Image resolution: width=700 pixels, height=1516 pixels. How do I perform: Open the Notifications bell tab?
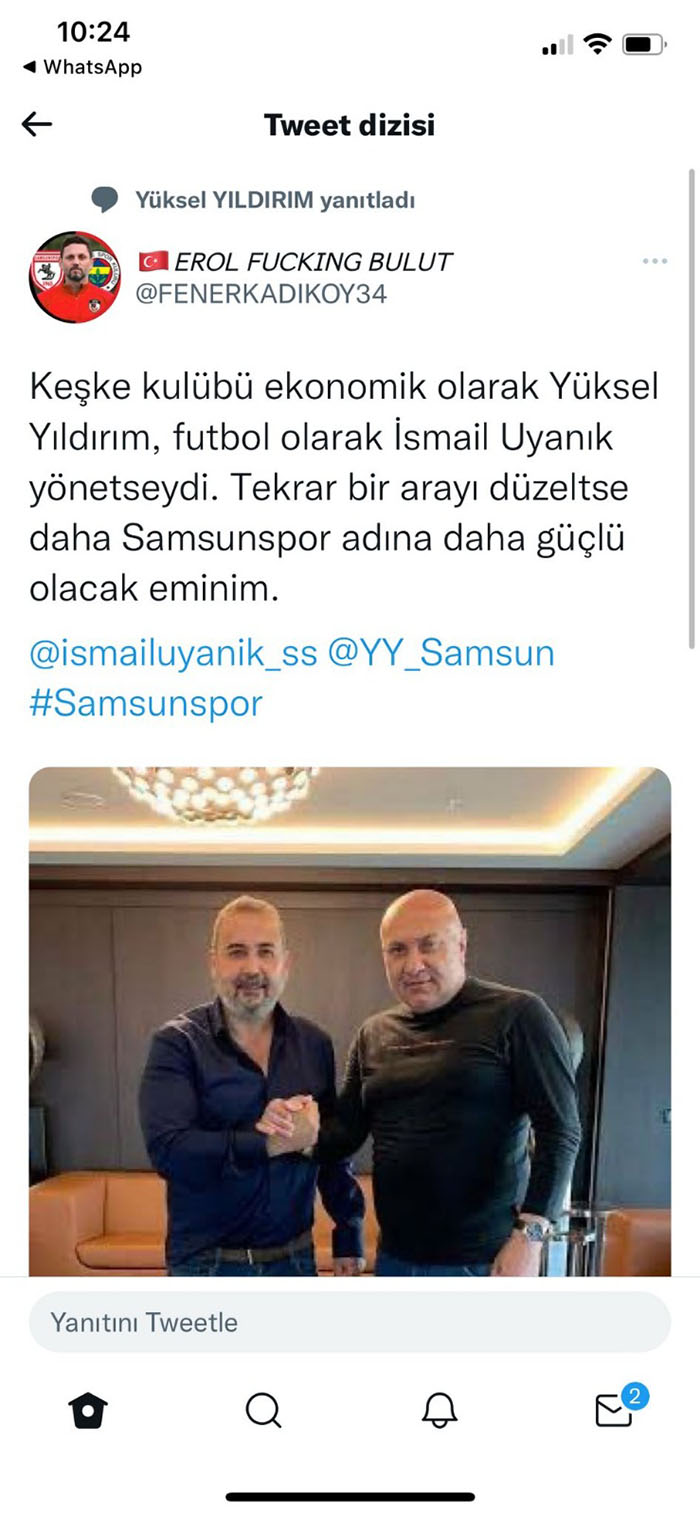coord(439,1411)
